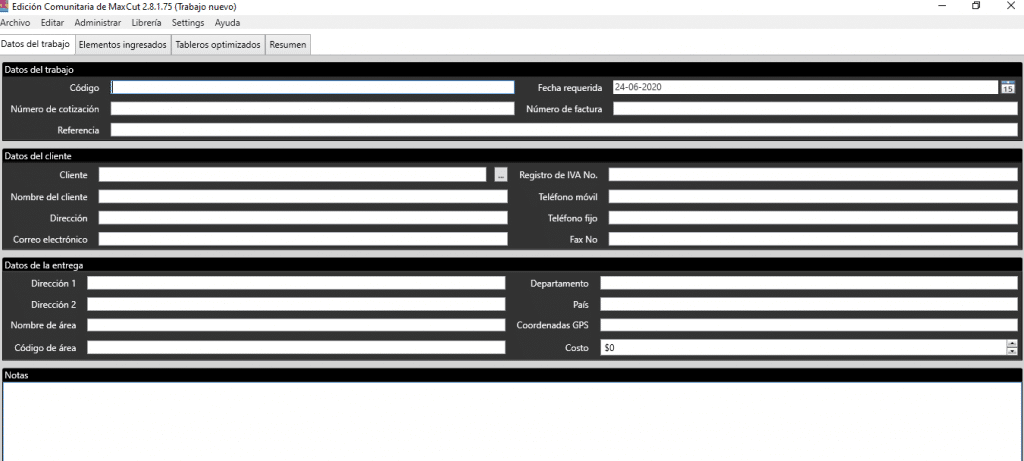This screenshot has height=461, width=1024.
Task: Focus the Correo electrónico field
Action: pyautogui.click(x=303, y=239)
